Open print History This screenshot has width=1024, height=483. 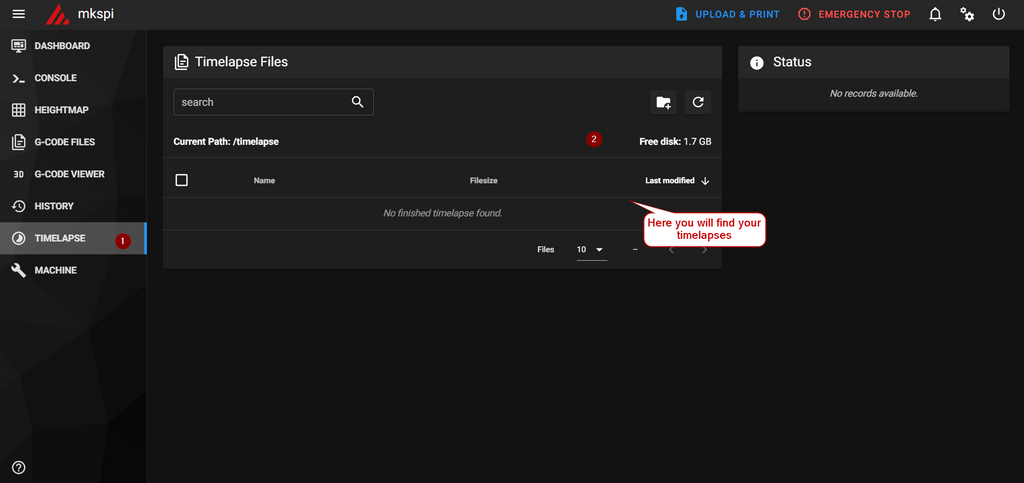click(73, 206)
